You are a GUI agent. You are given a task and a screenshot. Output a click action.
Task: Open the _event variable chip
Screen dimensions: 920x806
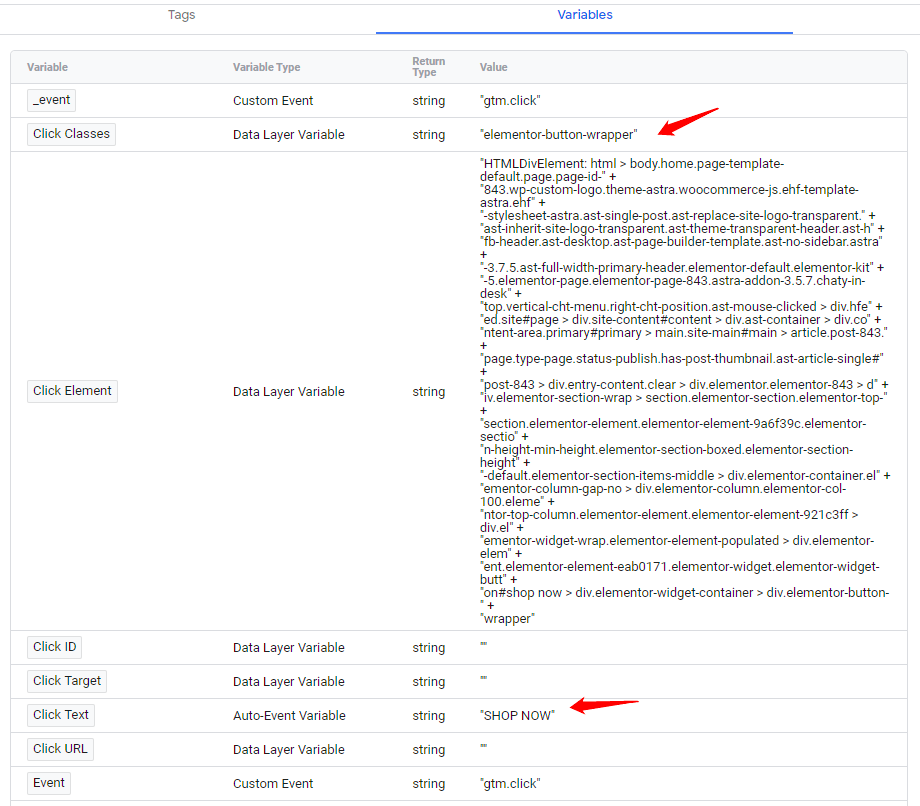tap(52, 100)
